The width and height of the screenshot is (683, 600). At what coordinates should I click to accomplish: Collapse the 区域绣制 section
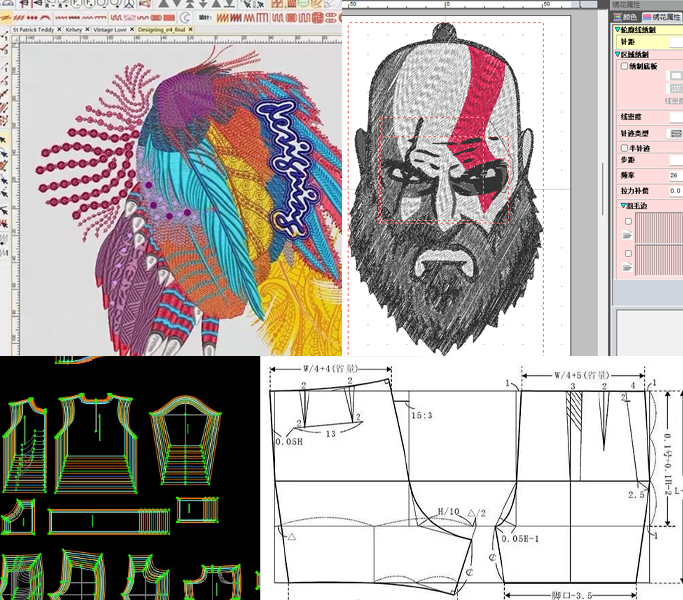[x=618, y=54]
